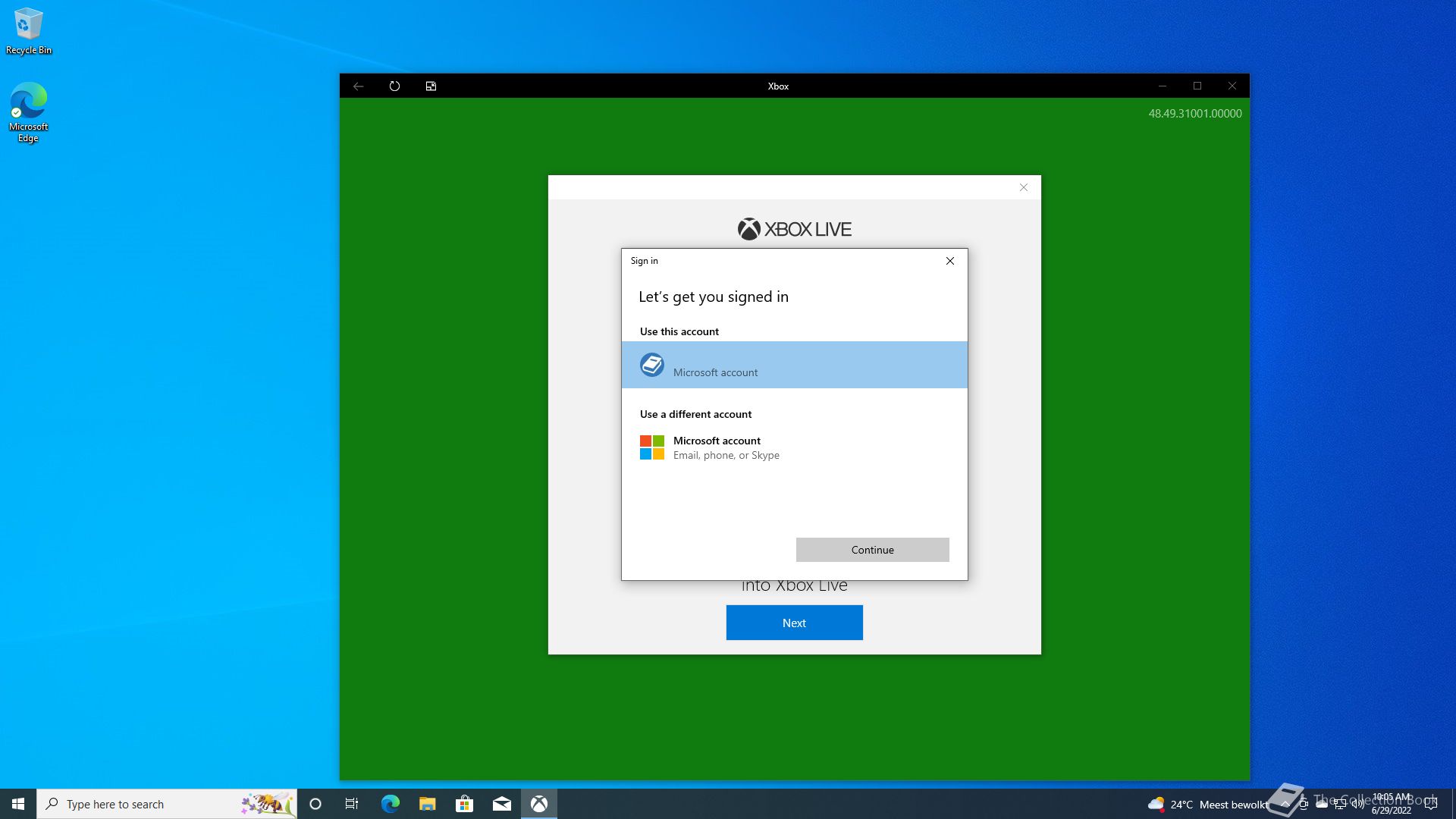Image resolution: width=1456 pixels, height=819 pixels.
Task: Open the Recycle Bin desktop icon
Action: click(x=29, y=31)
